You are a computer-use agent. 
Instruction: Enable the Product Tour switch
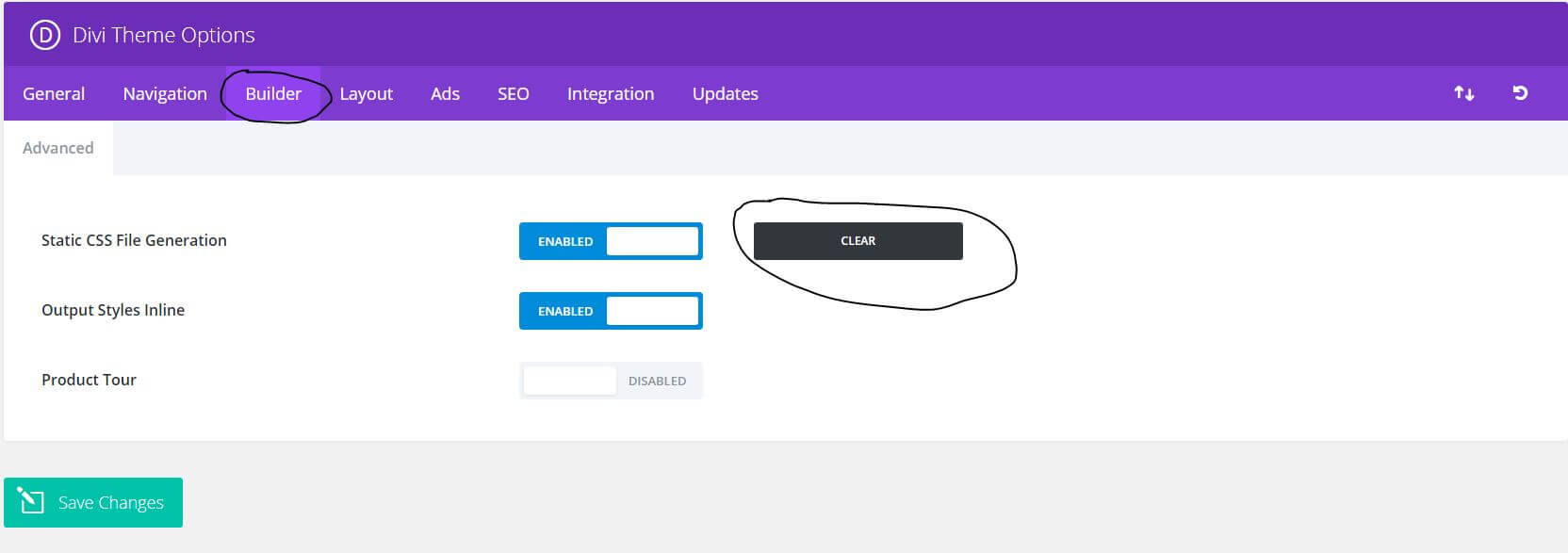[x=611, y=381]
